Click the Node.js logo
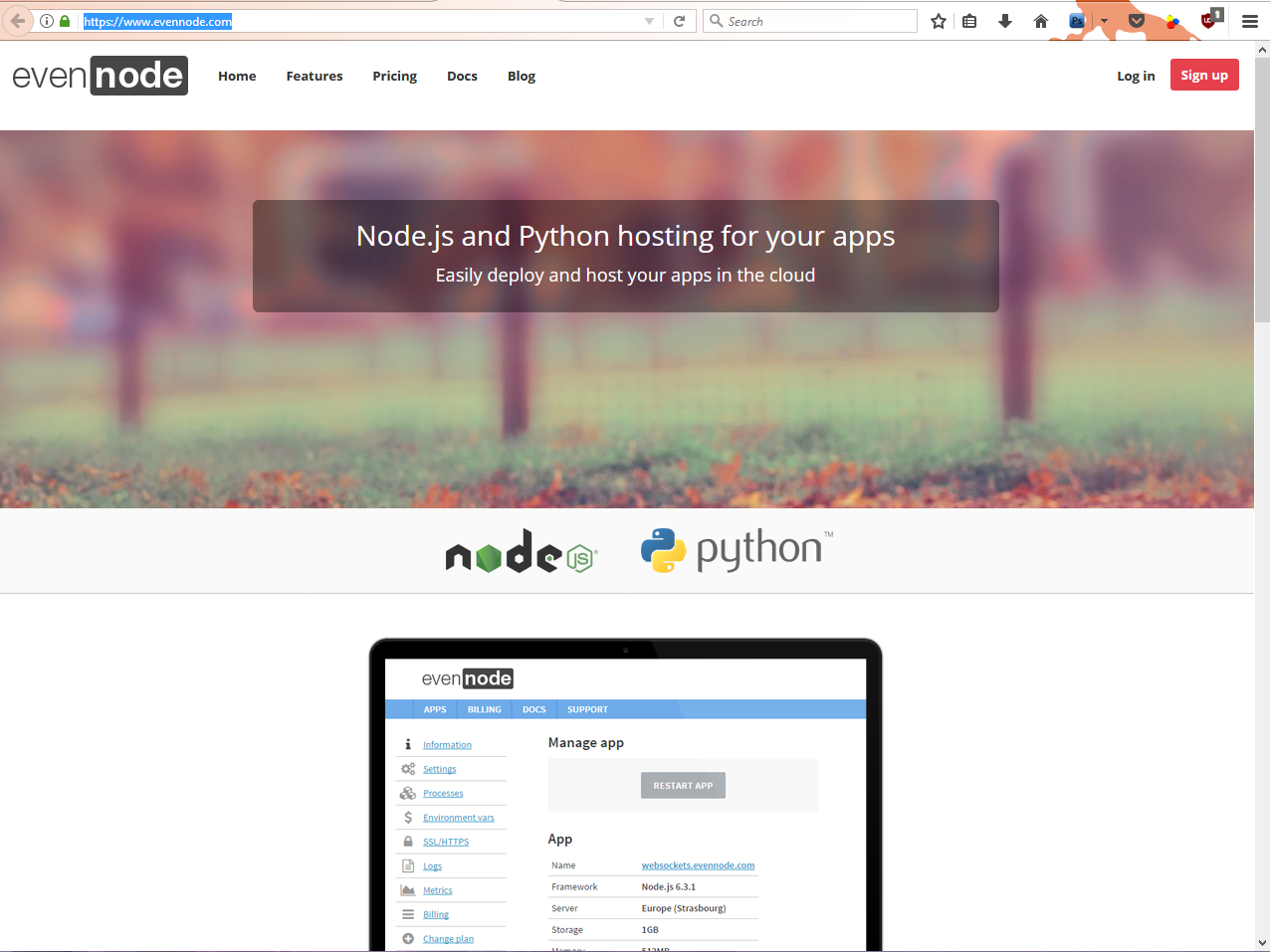 (x=521, y=551)
